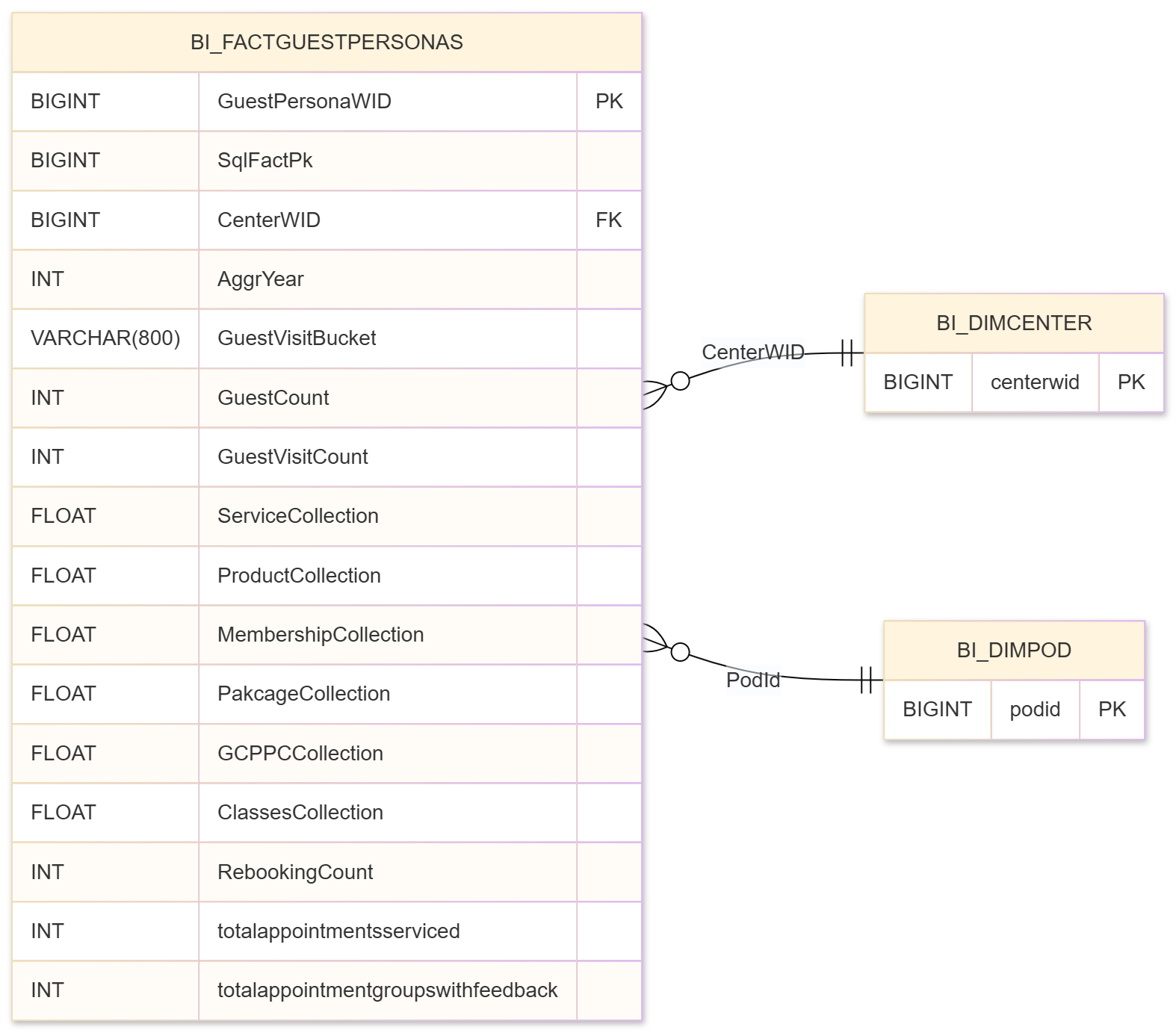The width and height of the screenshot is (1176, 1033).
Task: Click the centerwid column in BI_DIMCENTER
Action: pyautogui.click(x=1034, y=382)
